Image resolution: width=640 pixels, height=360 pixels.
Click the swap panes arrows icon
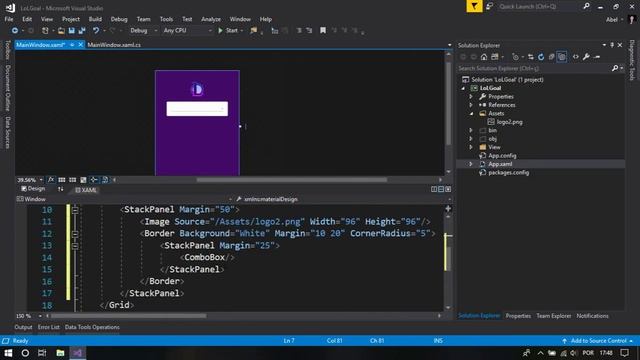60,189
